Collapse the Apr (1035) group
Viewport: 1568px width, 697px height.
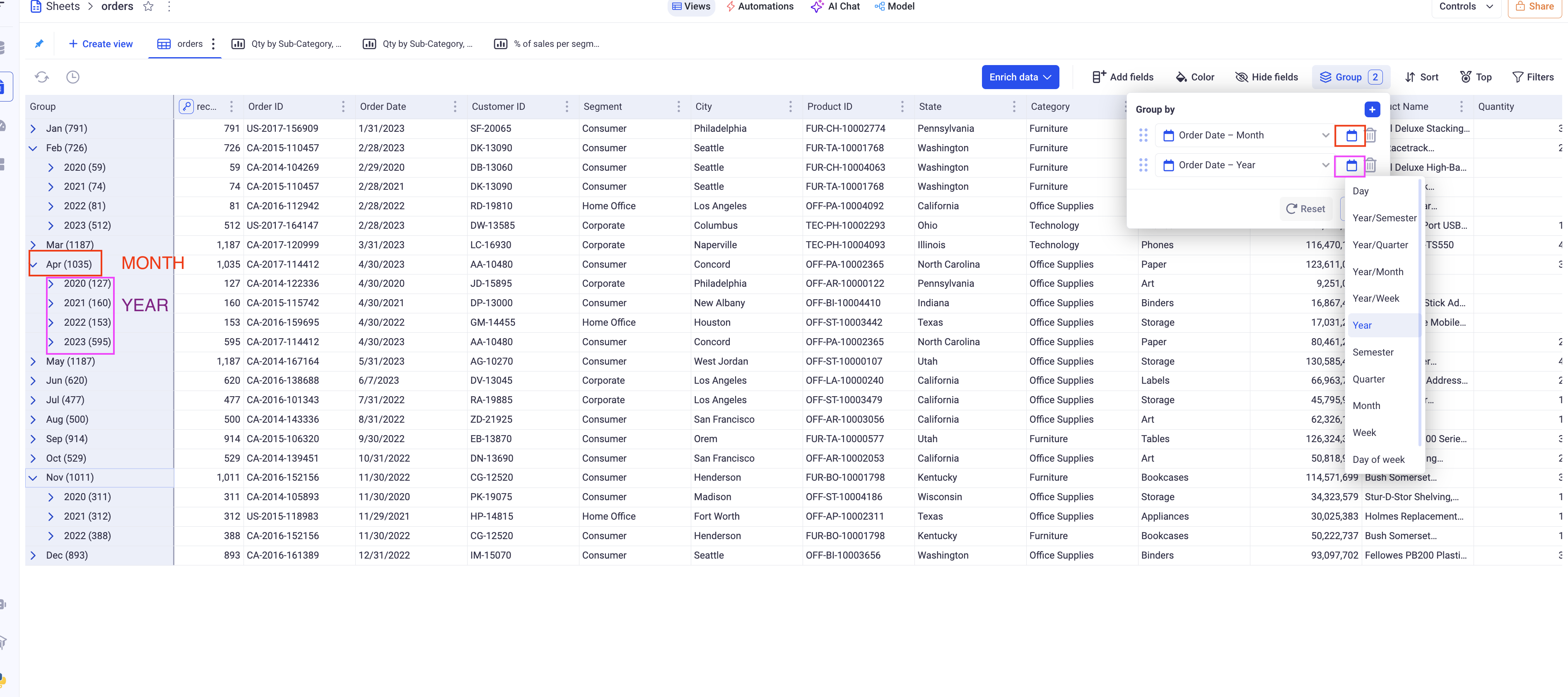(x=34, y=264)
